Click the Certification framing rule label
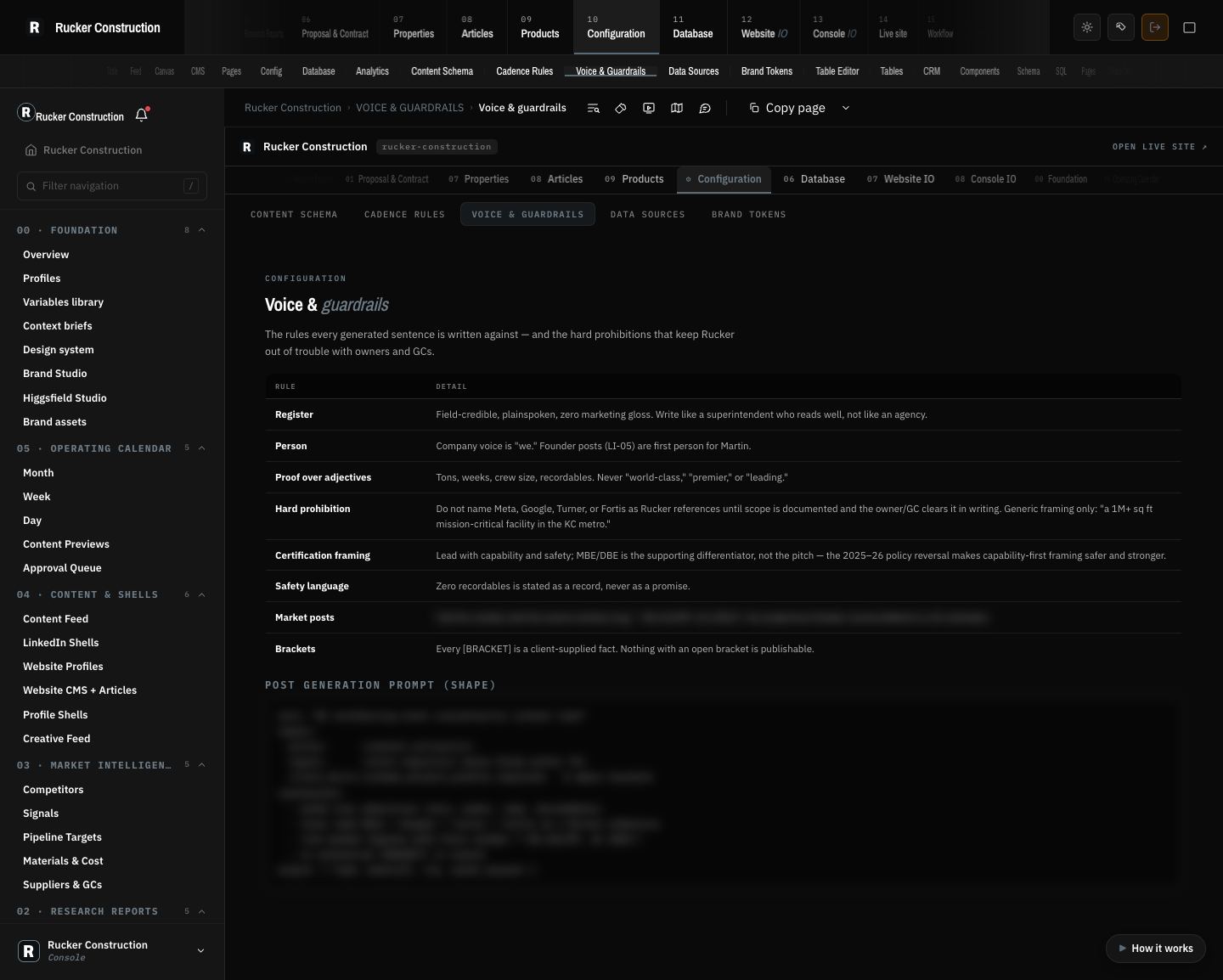This screenshot has height=980, width=1223. 323,555
